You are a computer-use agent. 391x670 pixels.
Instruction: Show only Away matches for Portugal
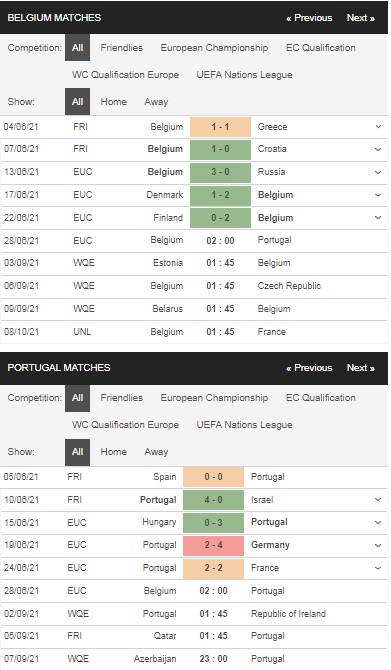point(156,452)
